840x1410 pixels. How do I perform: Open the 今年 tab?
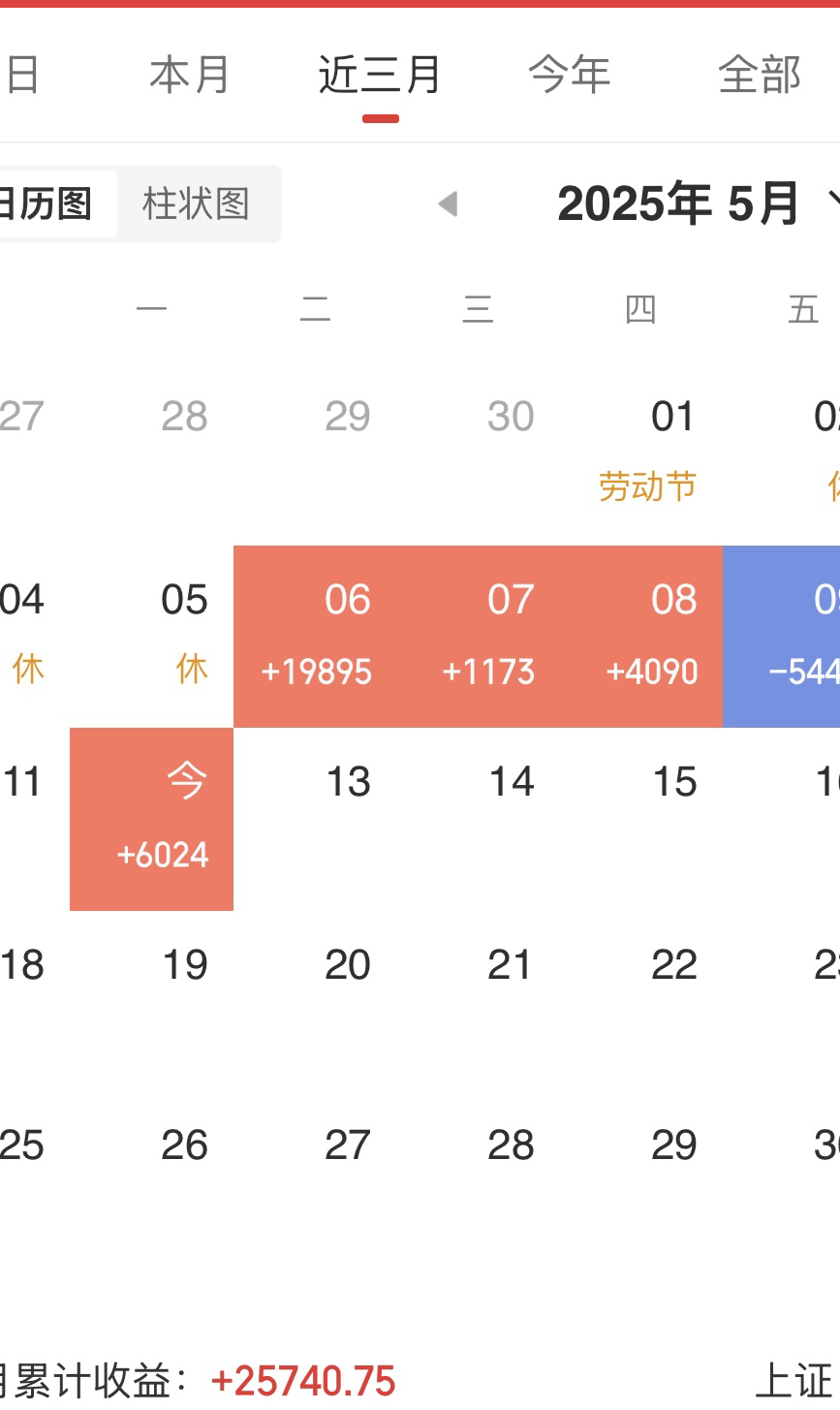pos(570,76)
